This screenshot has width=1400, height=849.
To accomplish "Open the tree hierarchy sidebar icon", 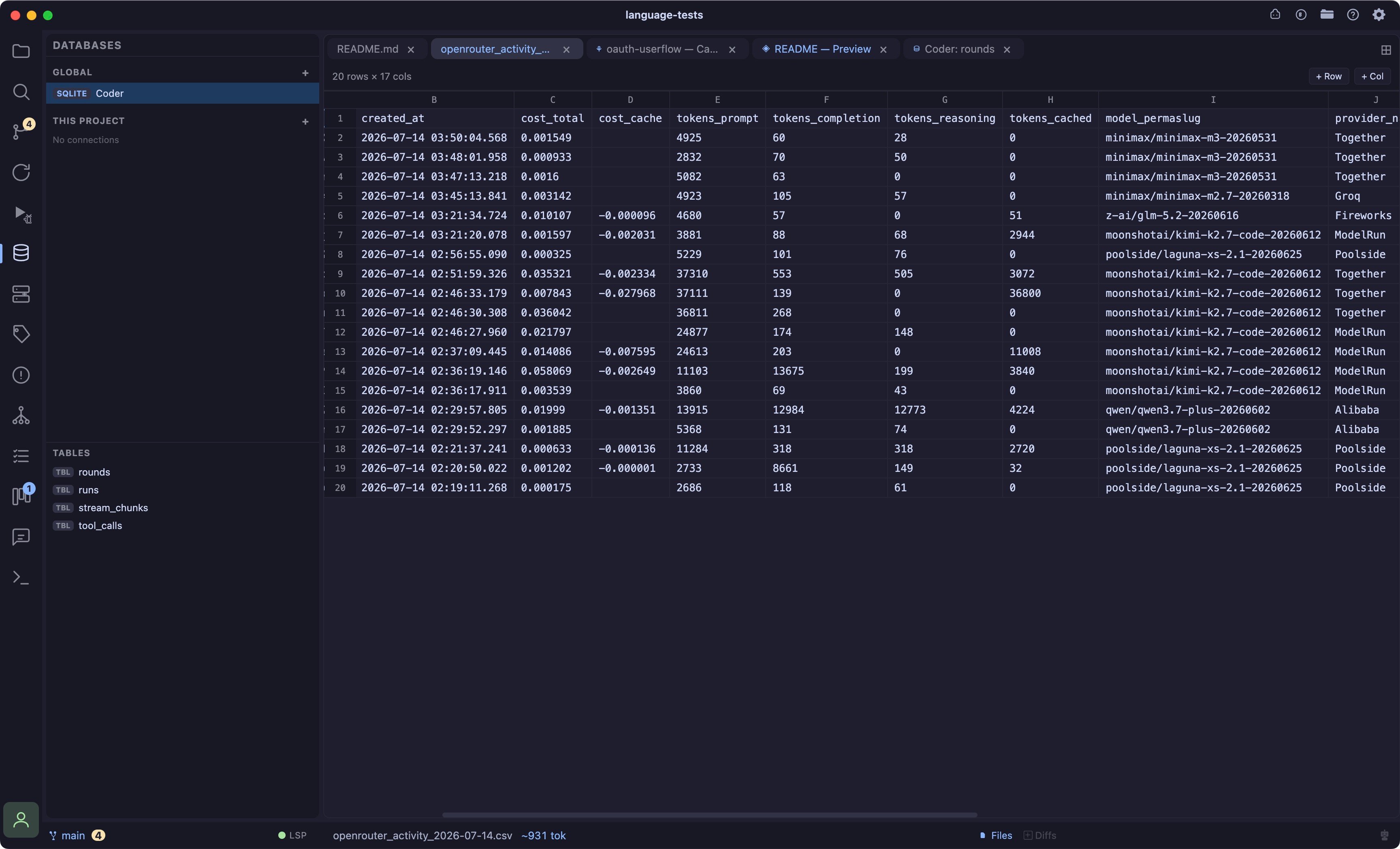I will click(21, 416).
